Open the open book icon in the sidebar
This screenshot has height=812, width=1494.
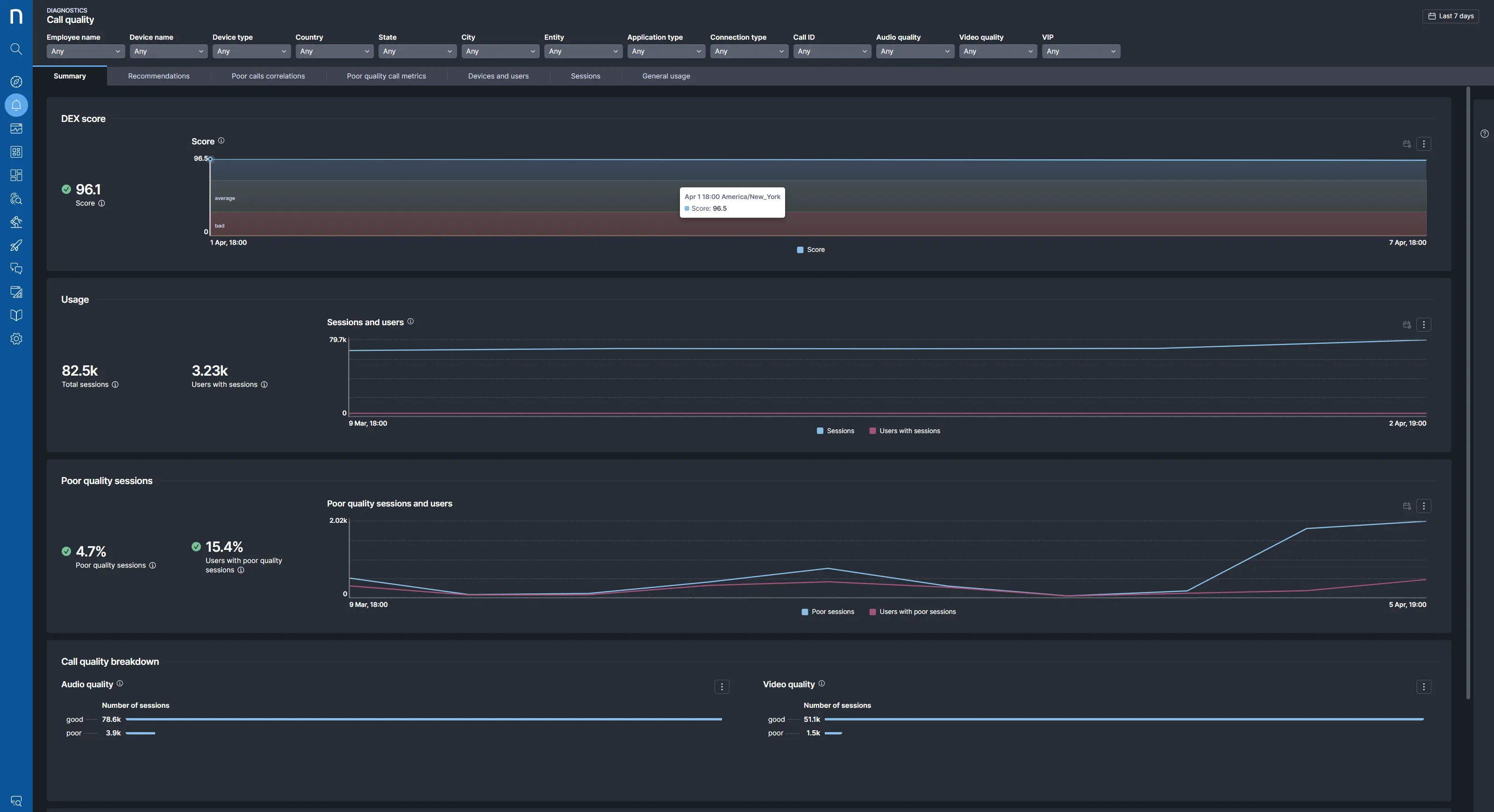(x=16, y=315)
